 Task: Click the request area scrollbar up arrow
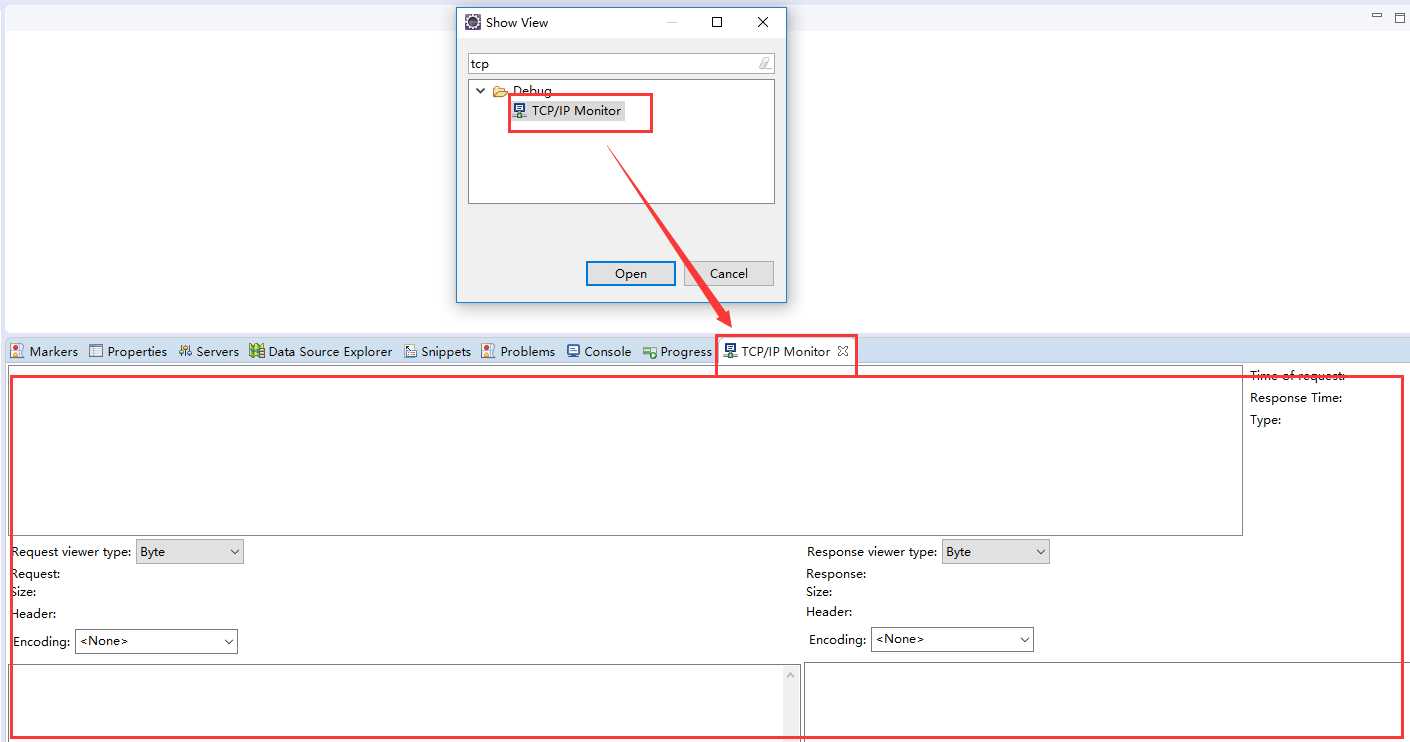point(792,675)
